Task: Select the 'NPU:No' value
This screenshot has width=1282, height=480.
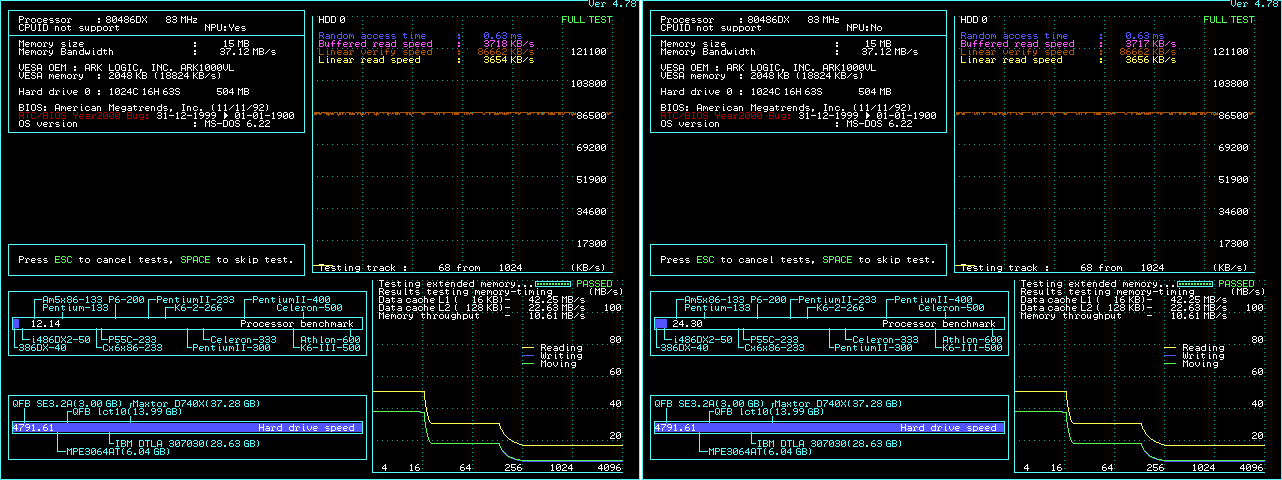Action: (x=861, y=28)
